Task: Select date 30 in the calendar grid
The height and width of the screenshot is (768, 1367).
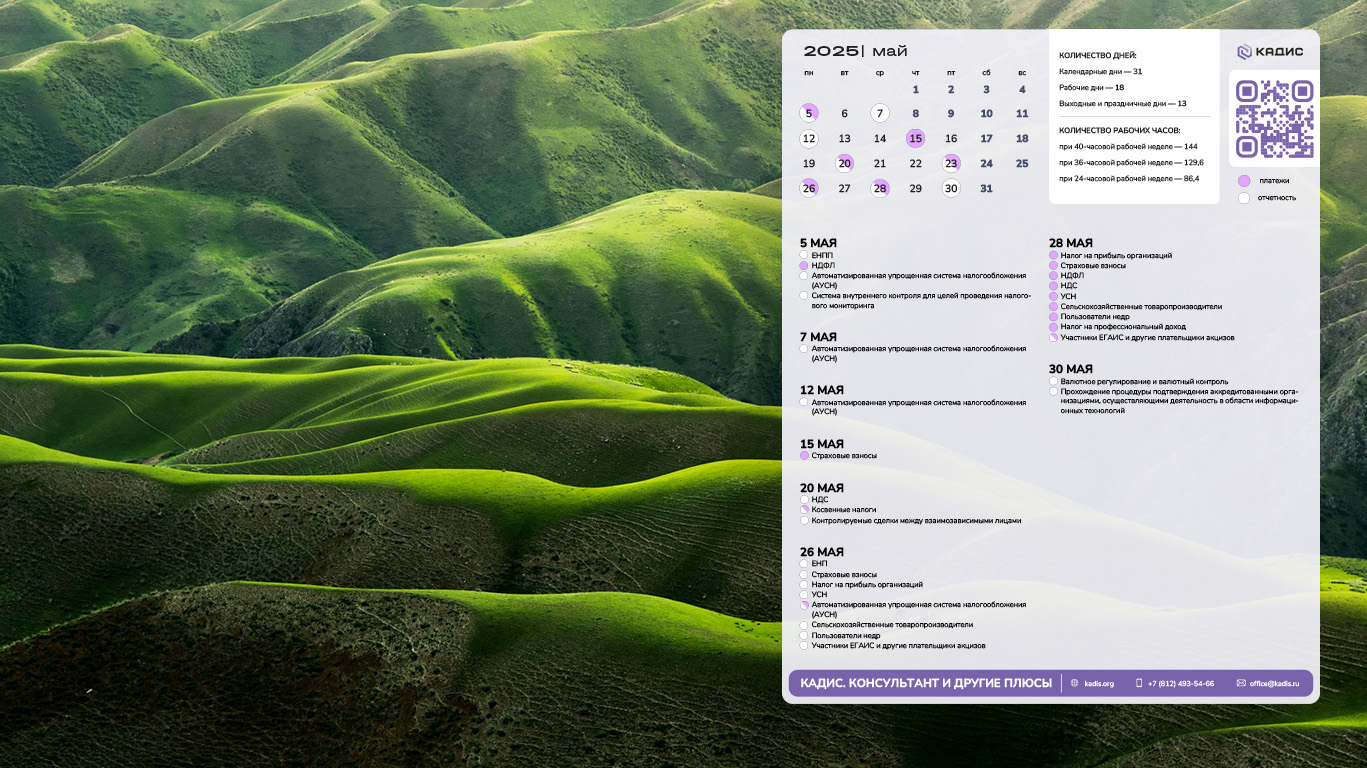Action: point(951,188)
